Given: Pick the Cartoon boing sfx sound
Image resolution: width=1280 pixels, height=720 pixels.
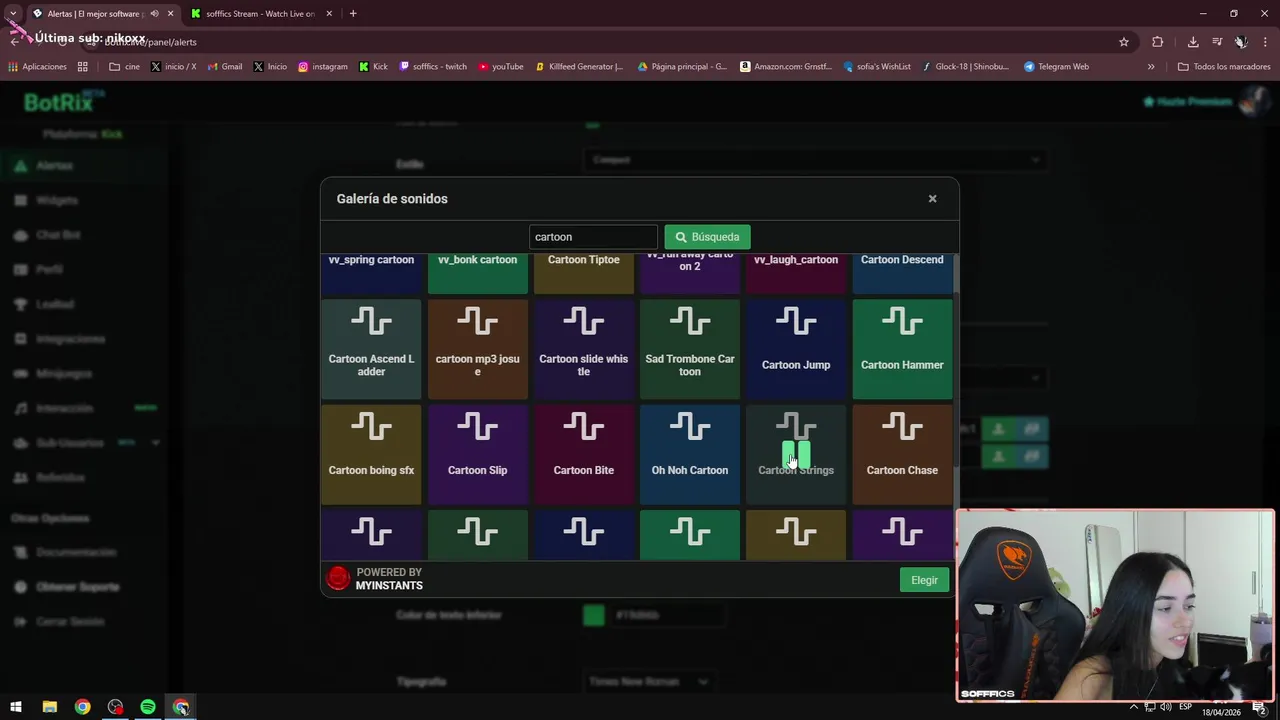Looking at the screenshot, I should point(371,454).
